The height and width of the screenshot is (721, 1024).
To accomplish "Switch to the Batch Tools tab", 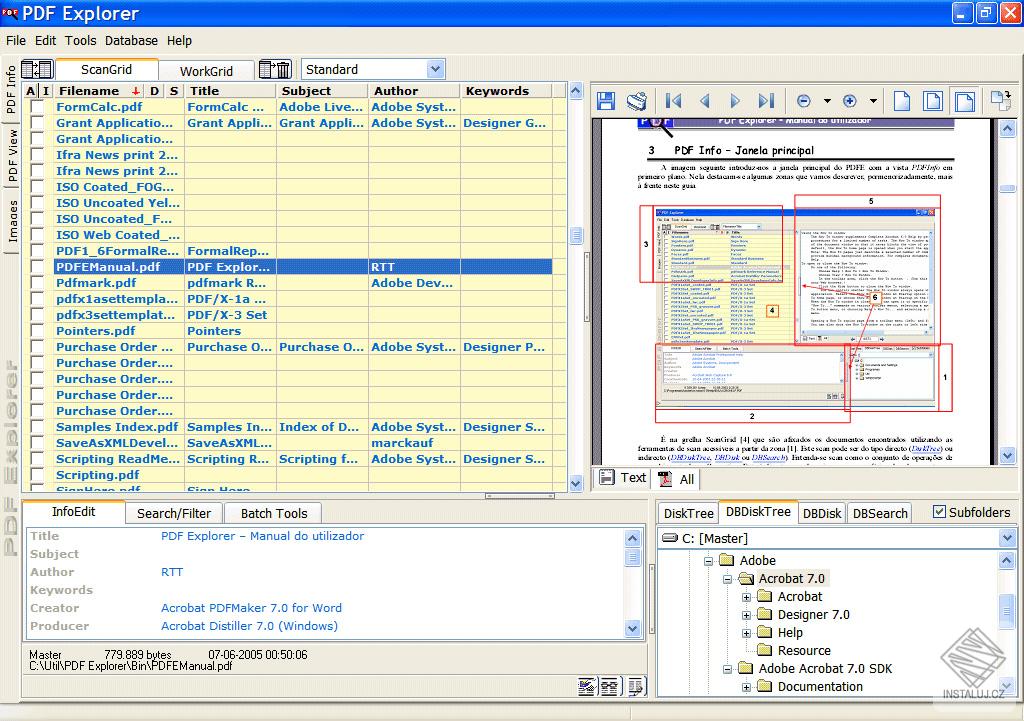I will click(272, 513).
